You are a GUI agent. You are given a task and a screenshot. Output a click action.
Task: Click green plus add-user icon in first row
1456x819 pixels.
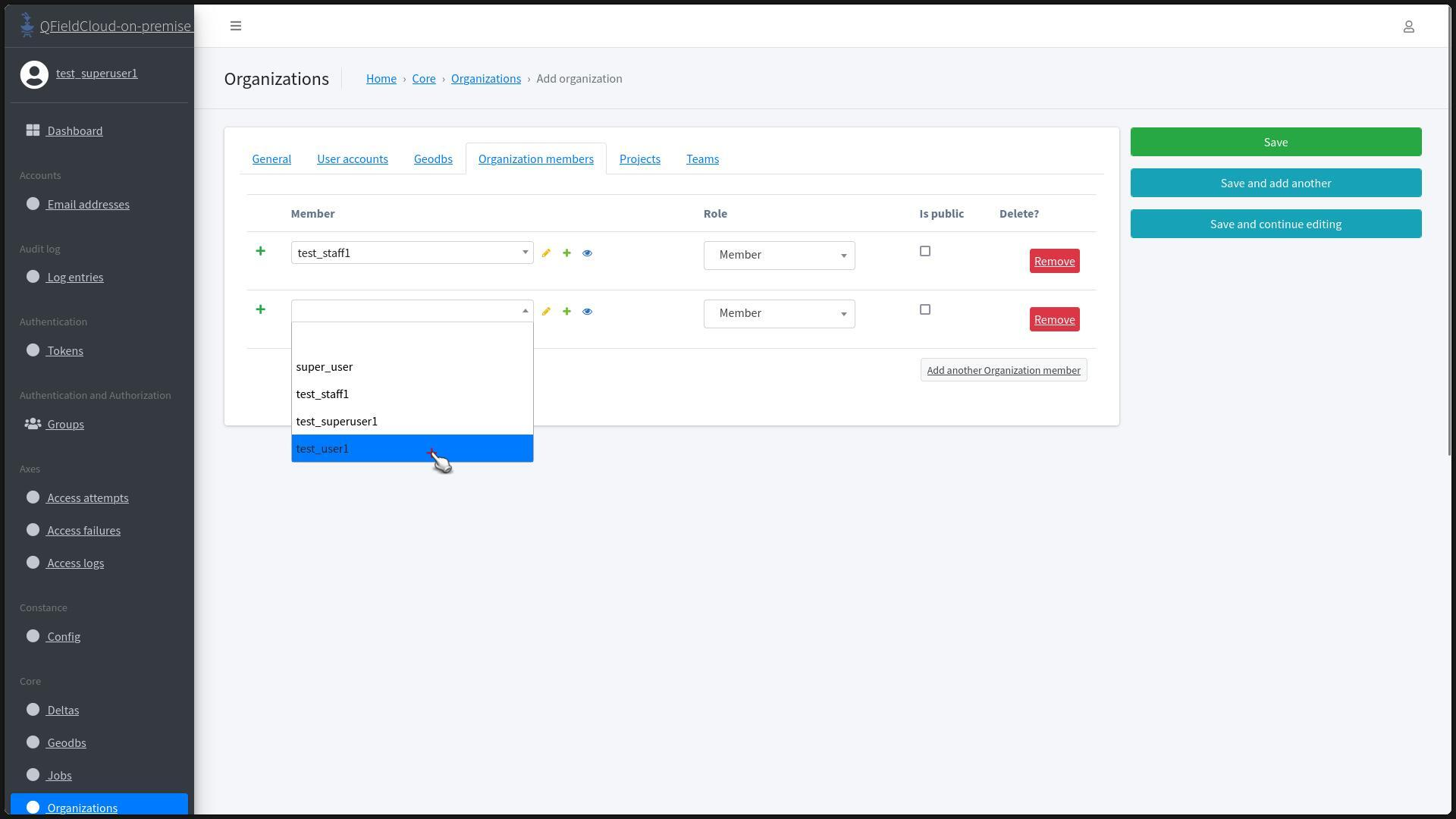point(566,253)
